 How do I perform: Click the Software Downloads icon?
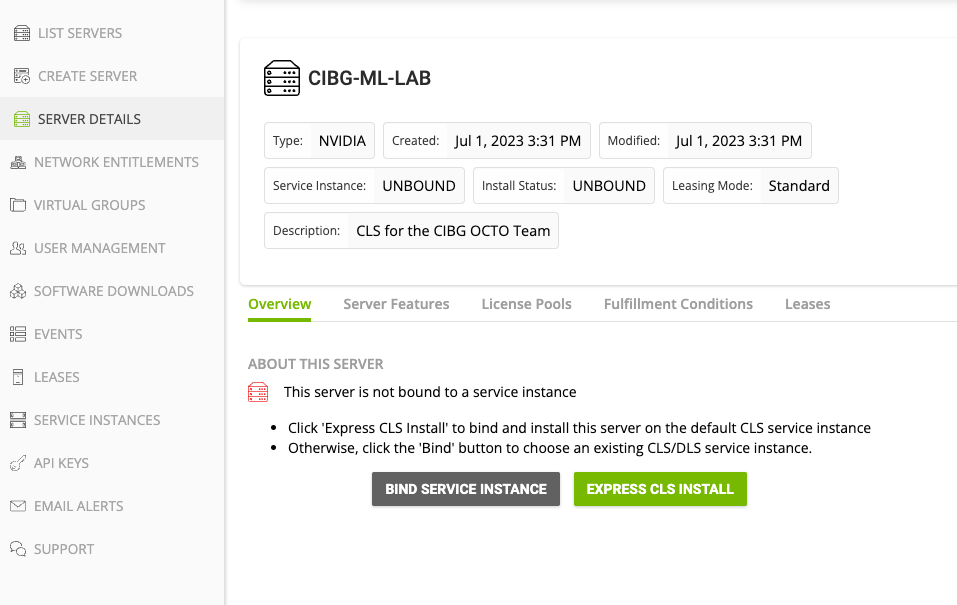pos(17,291)
